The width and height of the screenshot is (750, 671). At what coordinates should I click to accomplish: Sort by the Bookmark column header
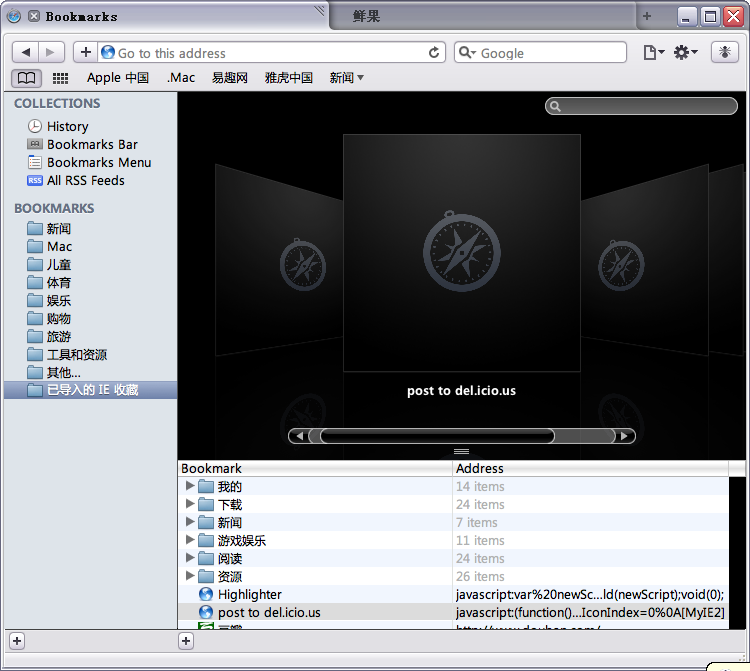click(315, 468)
